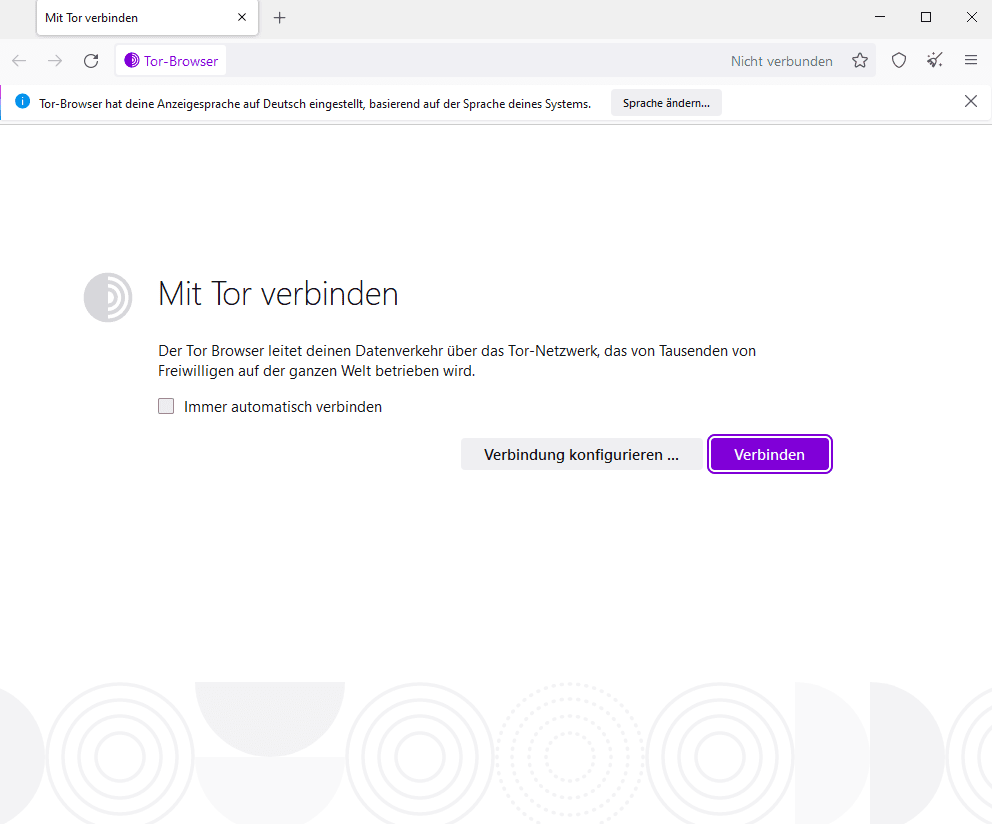
Task: Enable Immer automatisch verbinden checkbox
Action: click(x=166, y=406)
